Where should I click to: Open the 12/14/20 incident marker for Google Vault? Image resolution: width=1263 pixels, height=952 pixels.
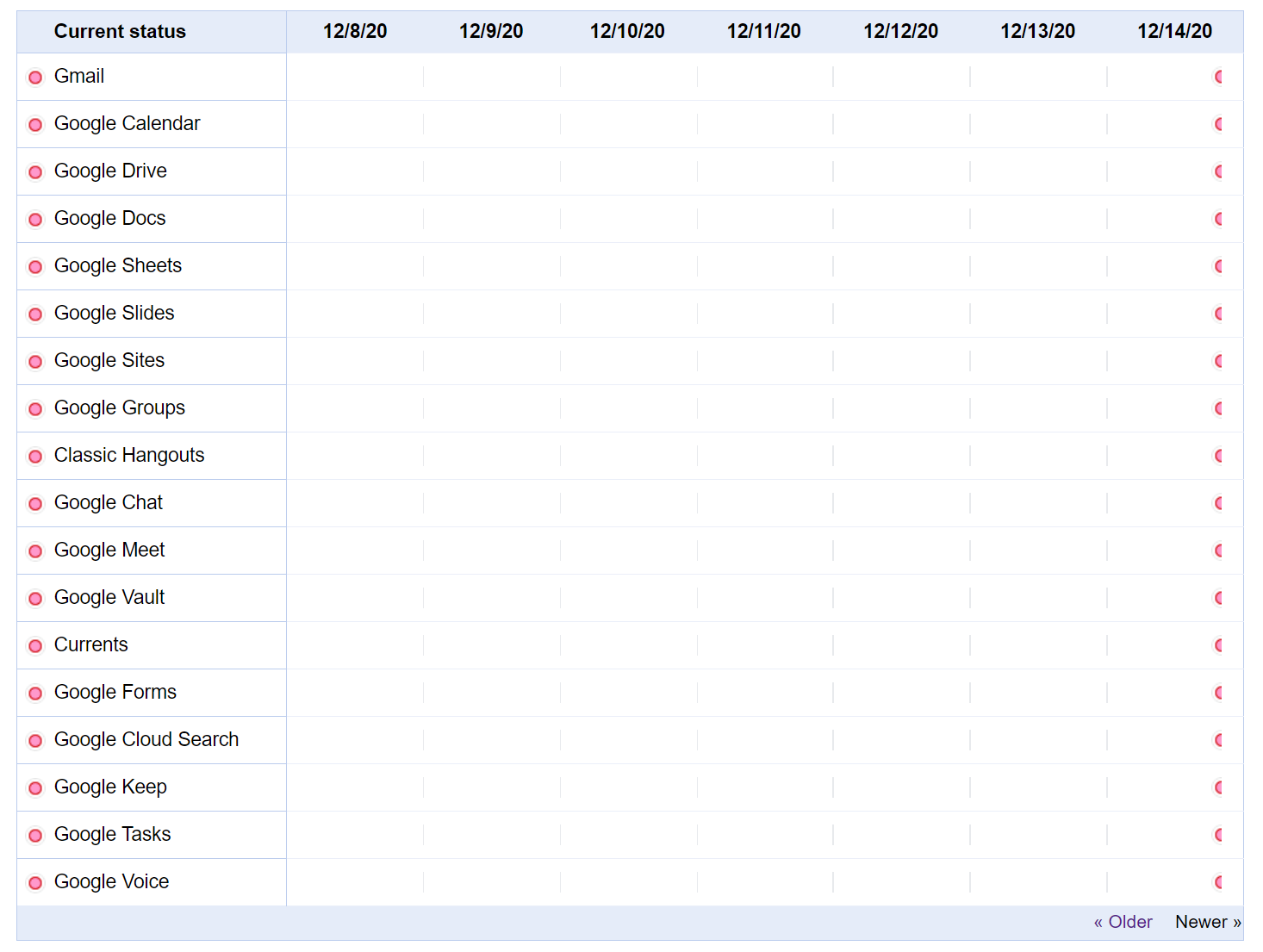pyautogui.click(x=1218, y=598)
